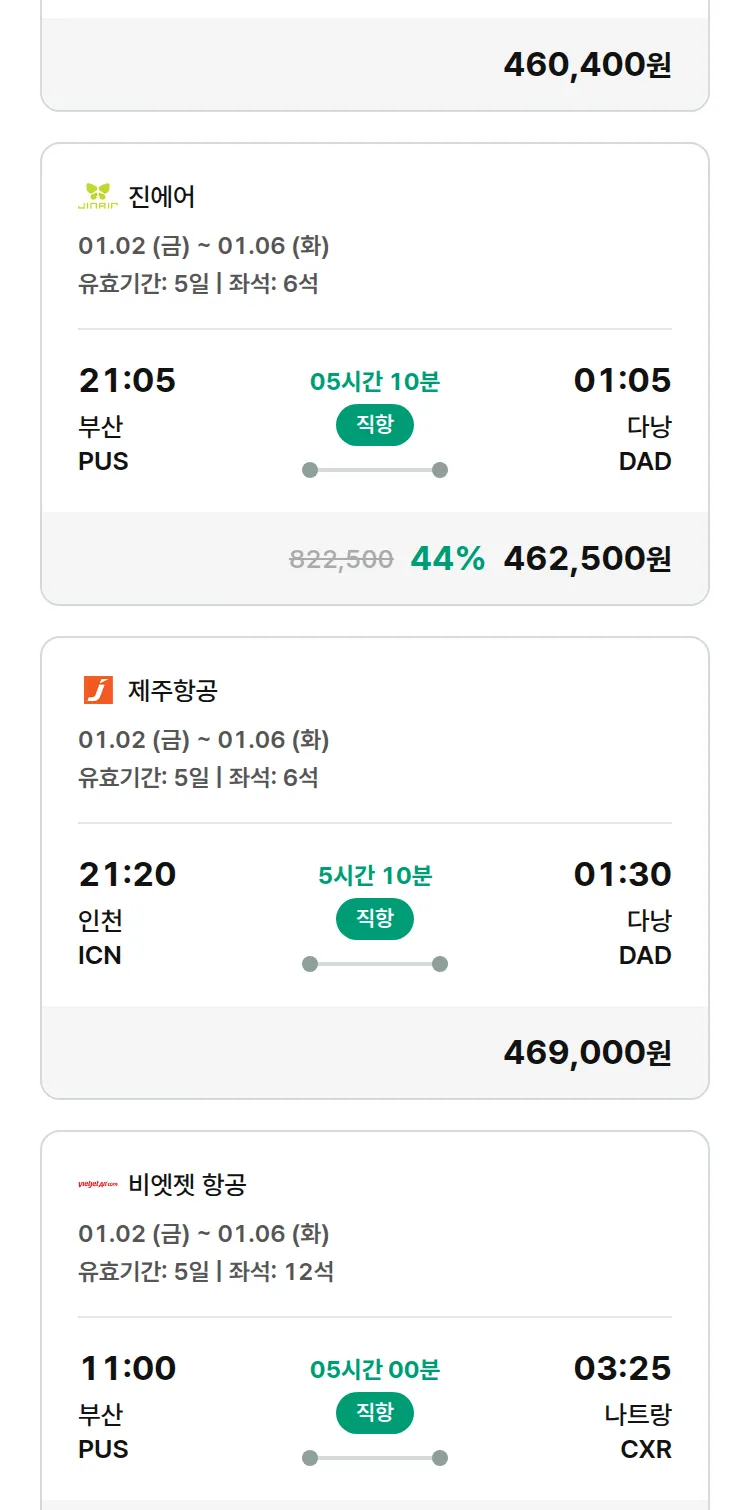Select the 직항 badge on Jin Air flight
The image size is (750, 1510).
(x=375, y=426)
